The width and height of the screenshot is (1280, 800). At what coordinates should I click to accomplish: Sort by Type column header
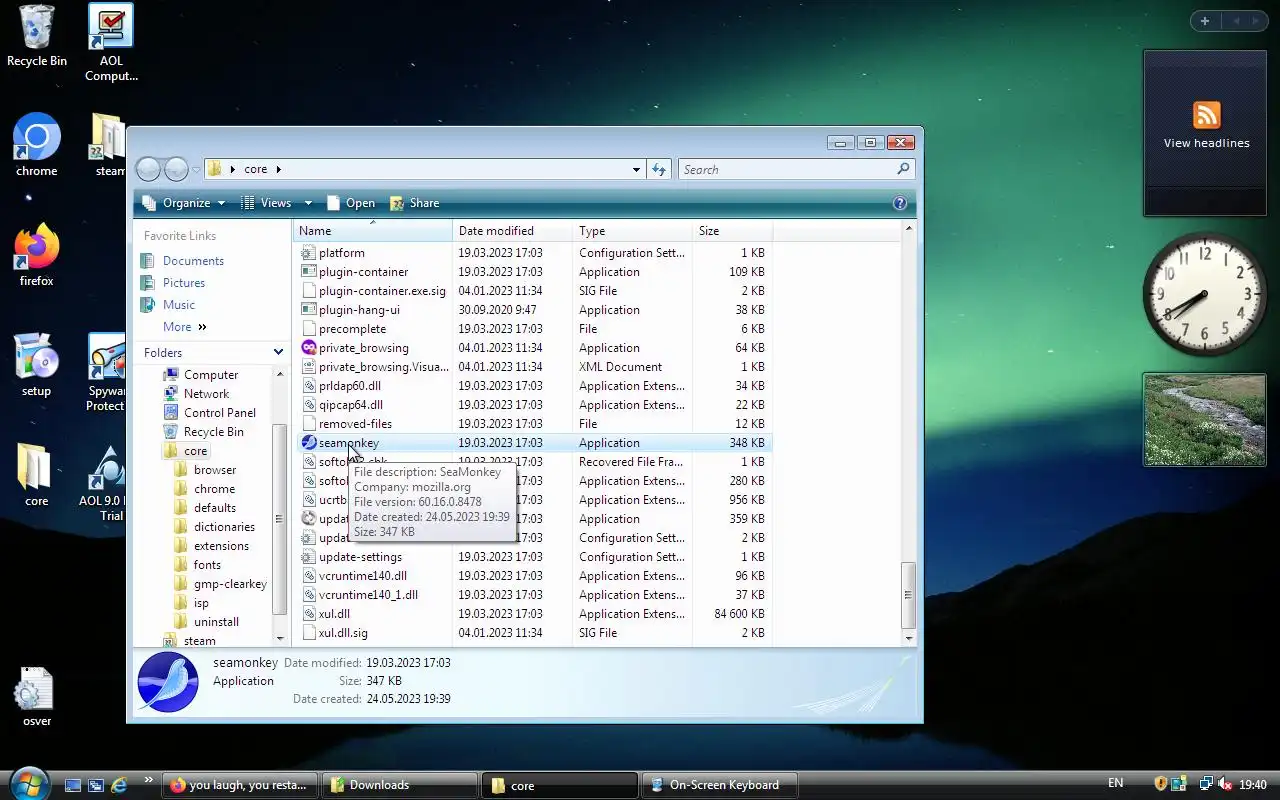pos(632,231)
